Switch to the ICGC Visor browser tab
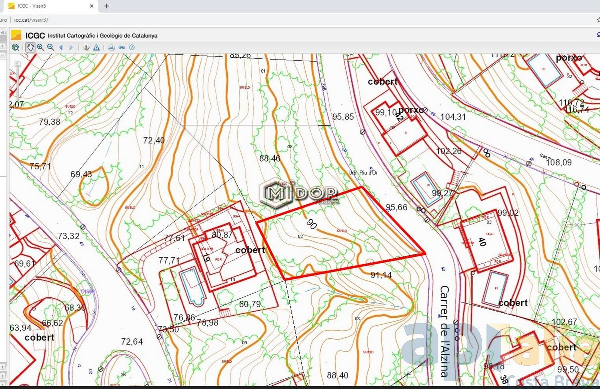 coord(50,6)
